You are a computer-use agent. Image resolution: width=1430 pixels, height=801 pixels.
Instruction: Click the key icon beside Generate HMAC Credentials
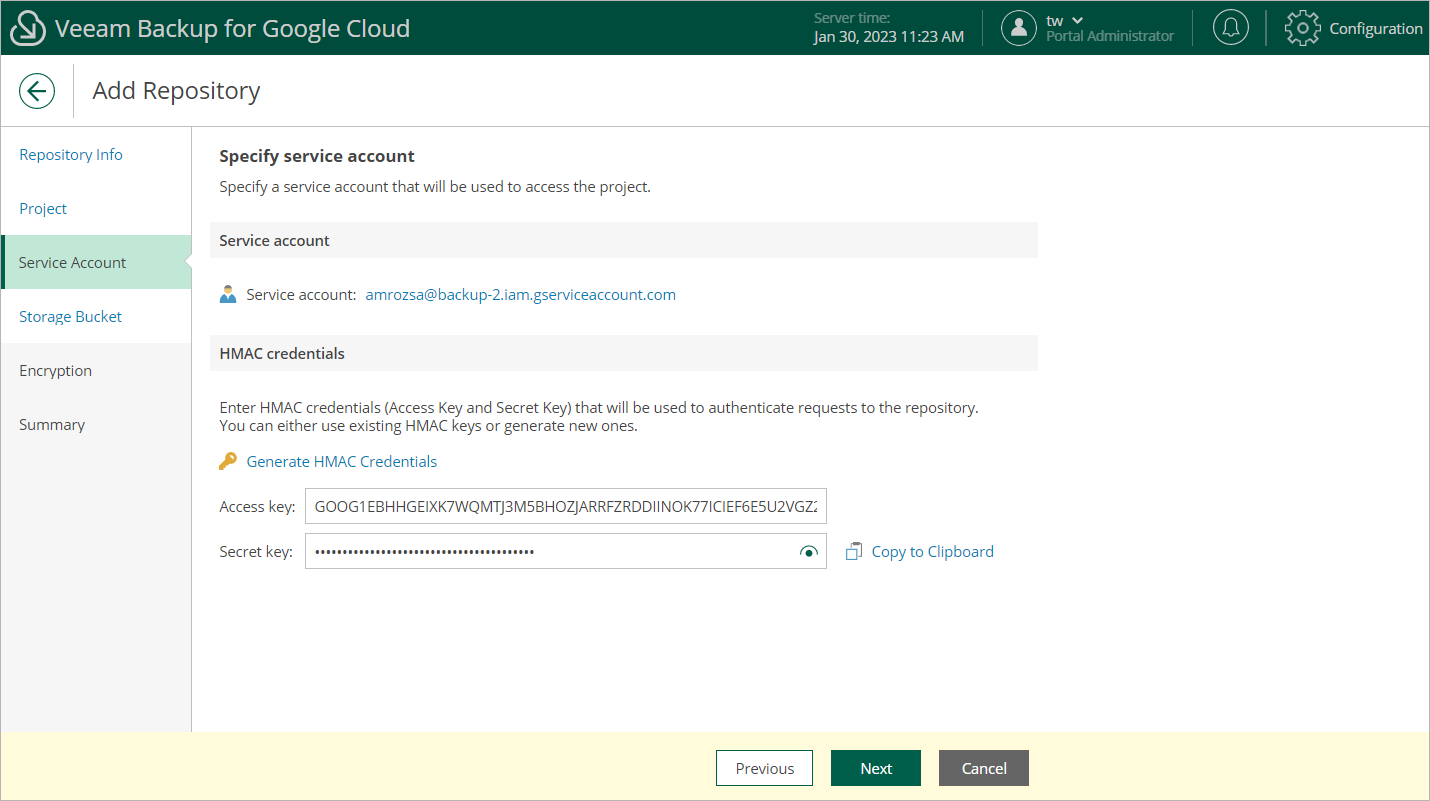point(228,461)
